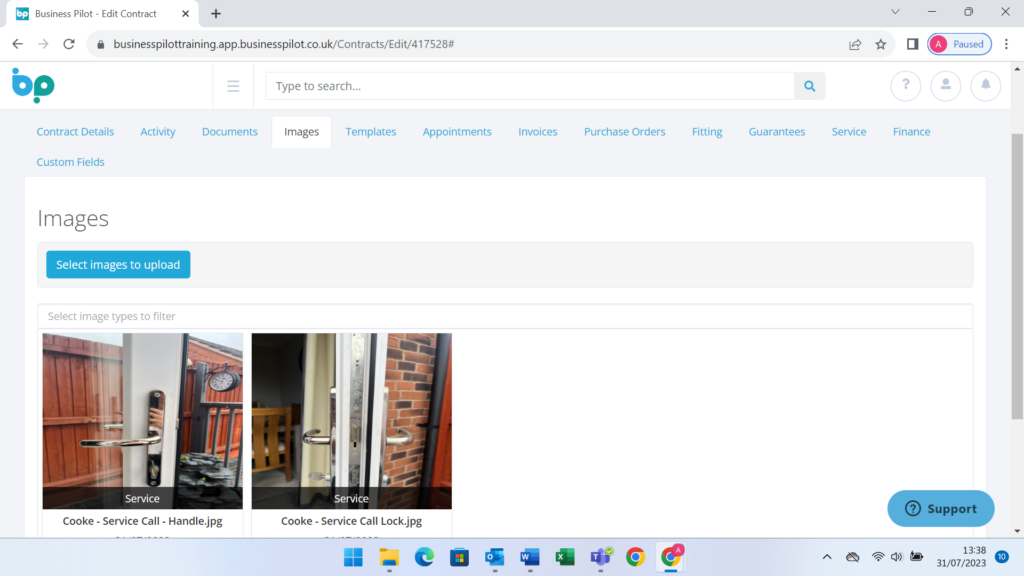Show hidden system tray icons

[827, 557]
